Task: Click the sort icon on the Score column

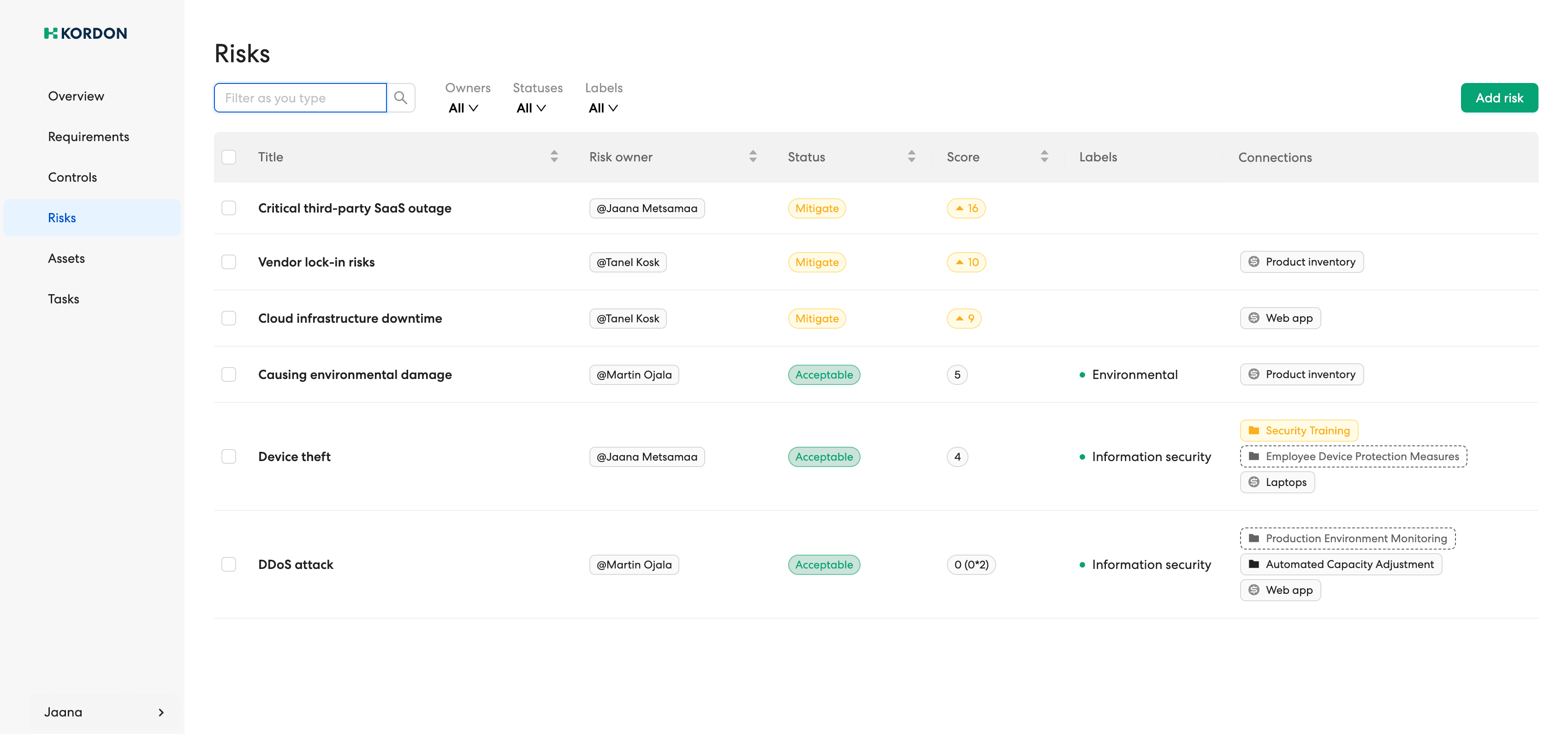Action: pos(1044,156)
